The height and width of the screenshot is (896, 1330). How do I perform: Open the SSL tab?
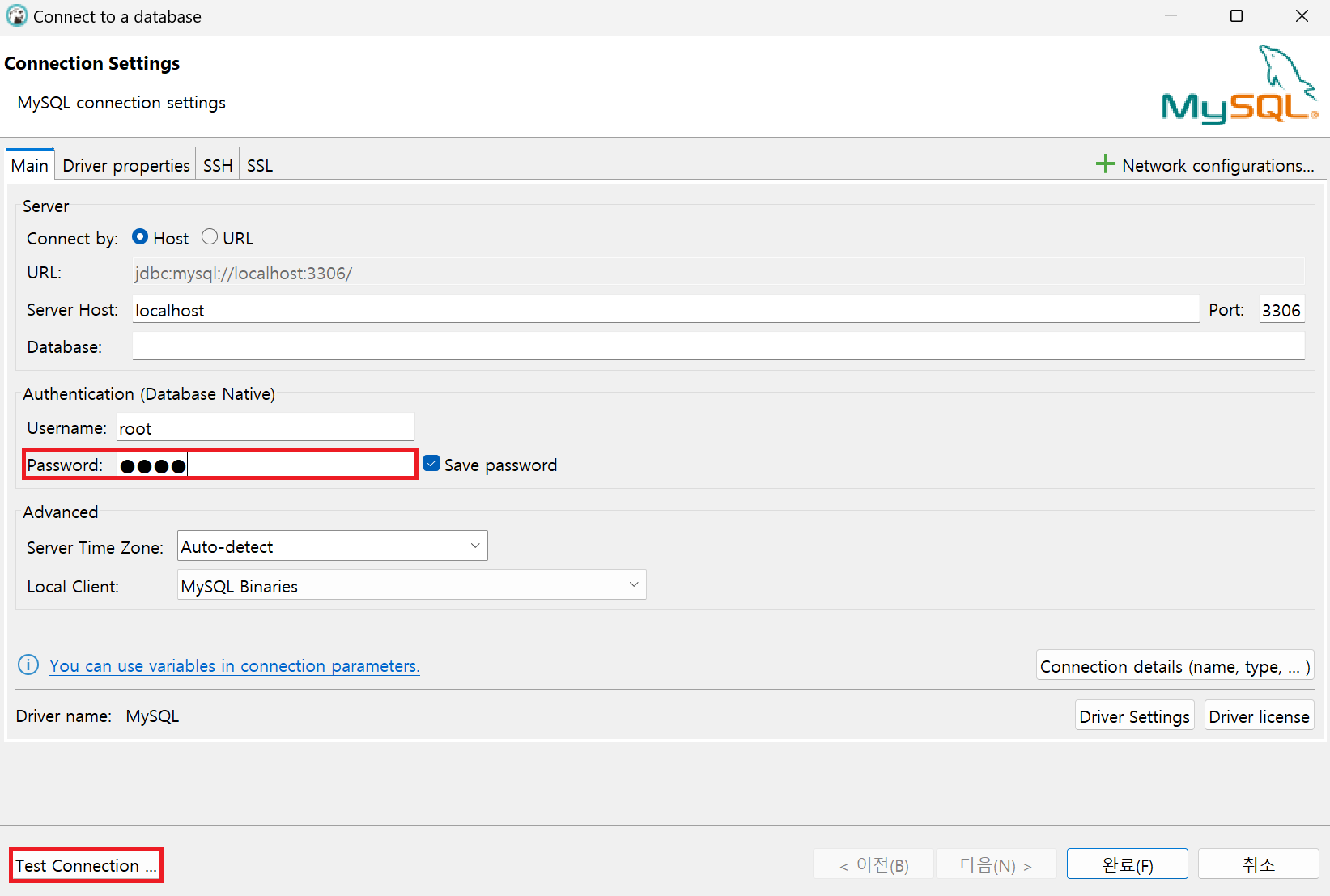pyautogui.click(x=260, y=165)
